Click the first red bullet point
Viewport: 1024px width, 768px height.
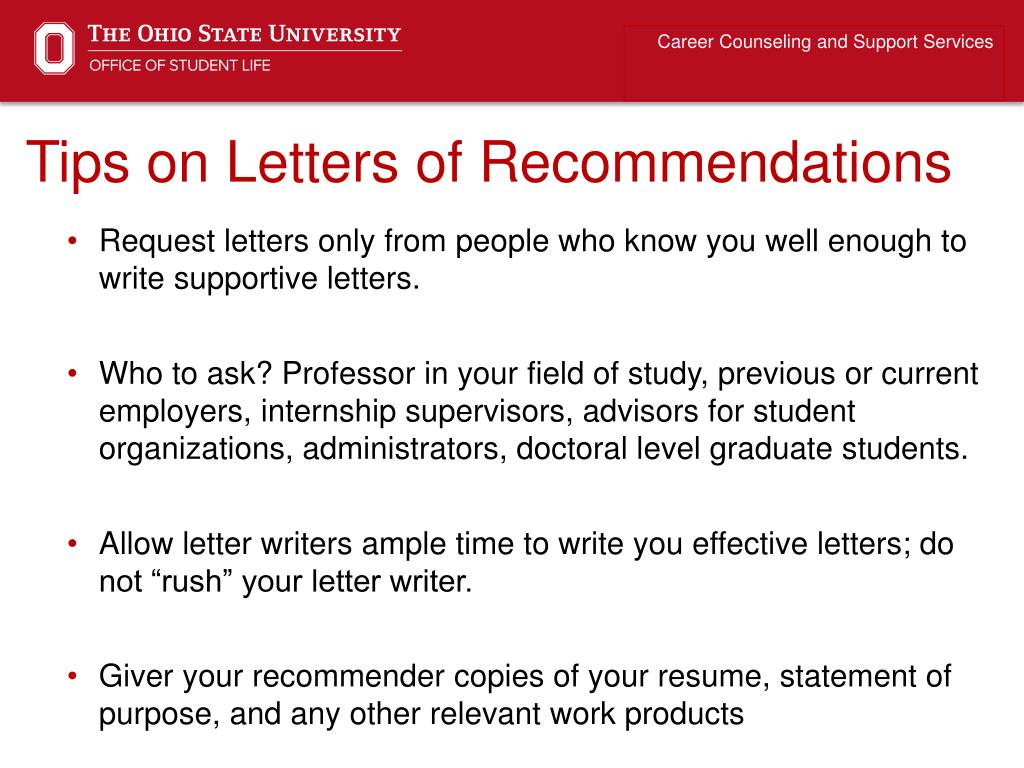point(72,241)
